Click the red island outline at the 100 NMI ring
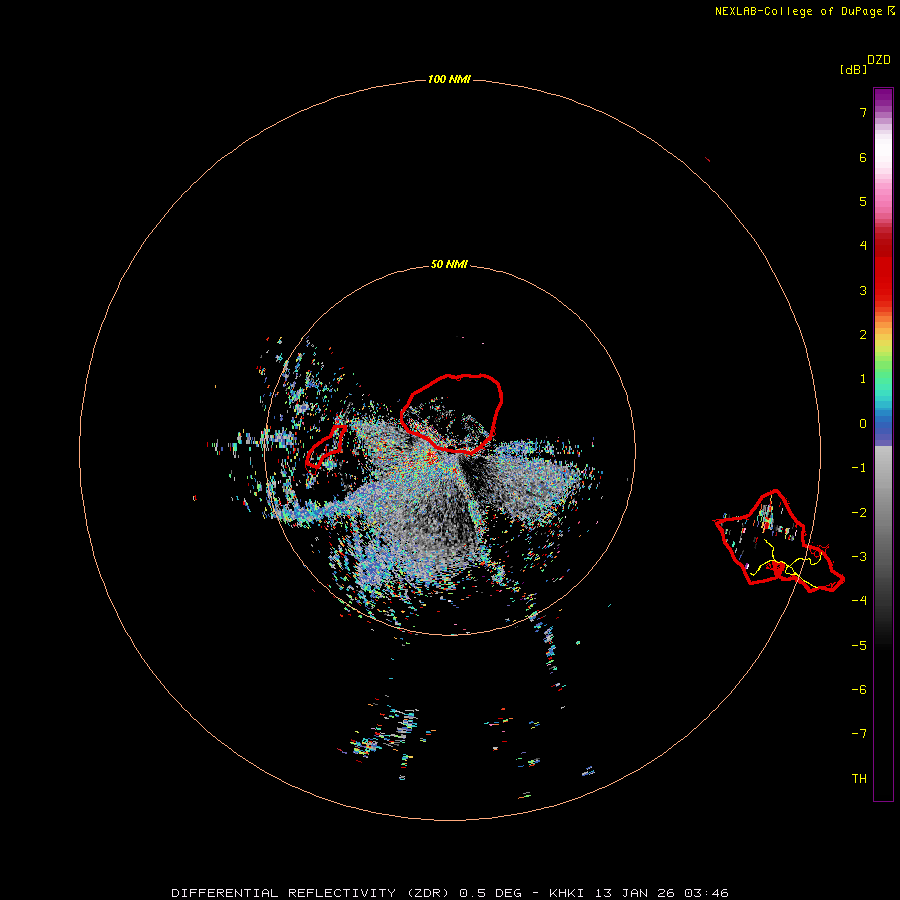Image resolution: width=900 pixels, height=900 pixels. (x=779, y=541)
